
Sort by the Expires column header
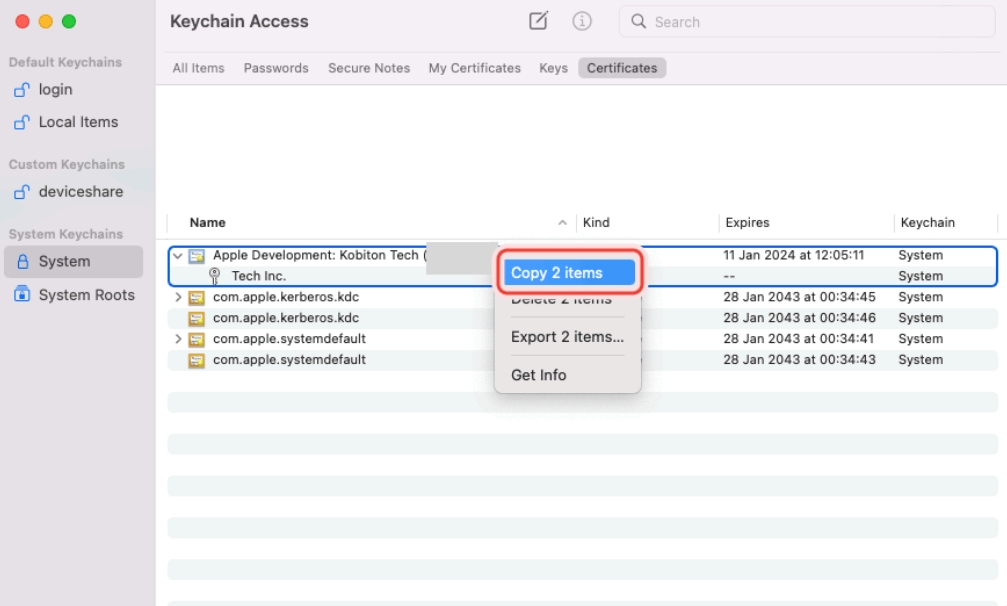click(x=747, y=223)
